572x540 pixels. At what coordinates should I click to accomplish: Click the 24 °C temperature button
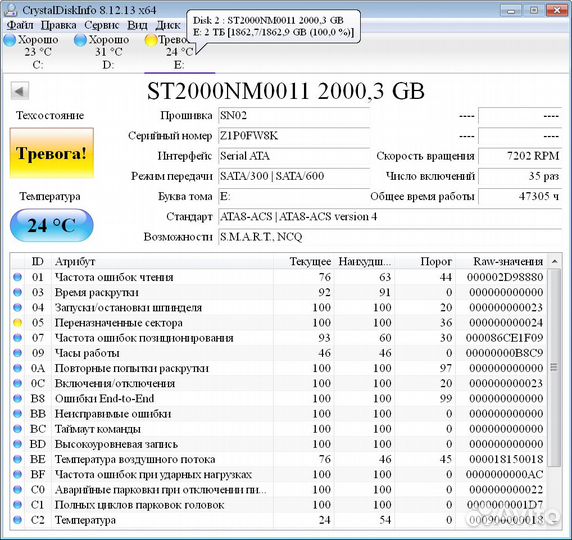tap(51, 225)
